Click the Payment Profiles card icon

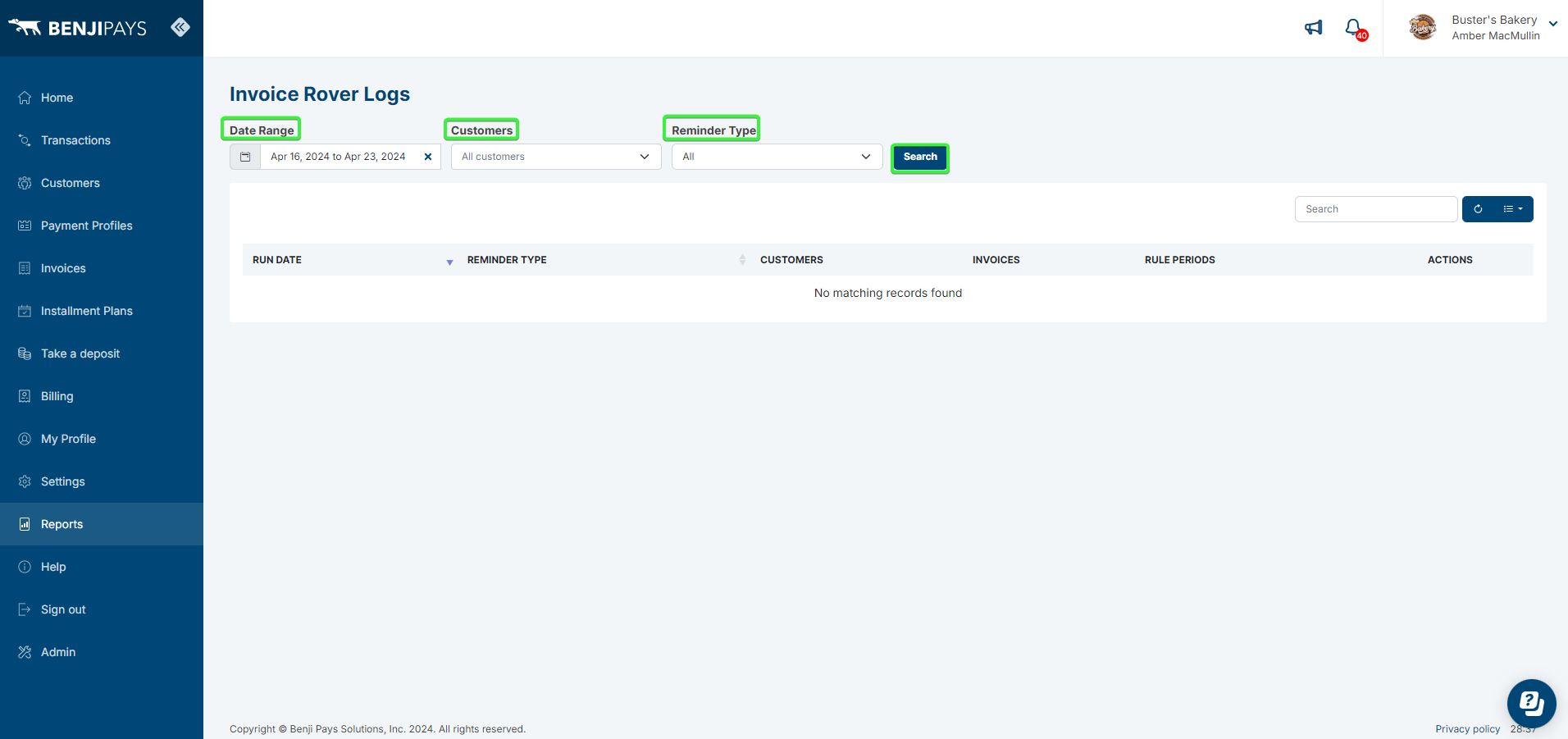25,226
